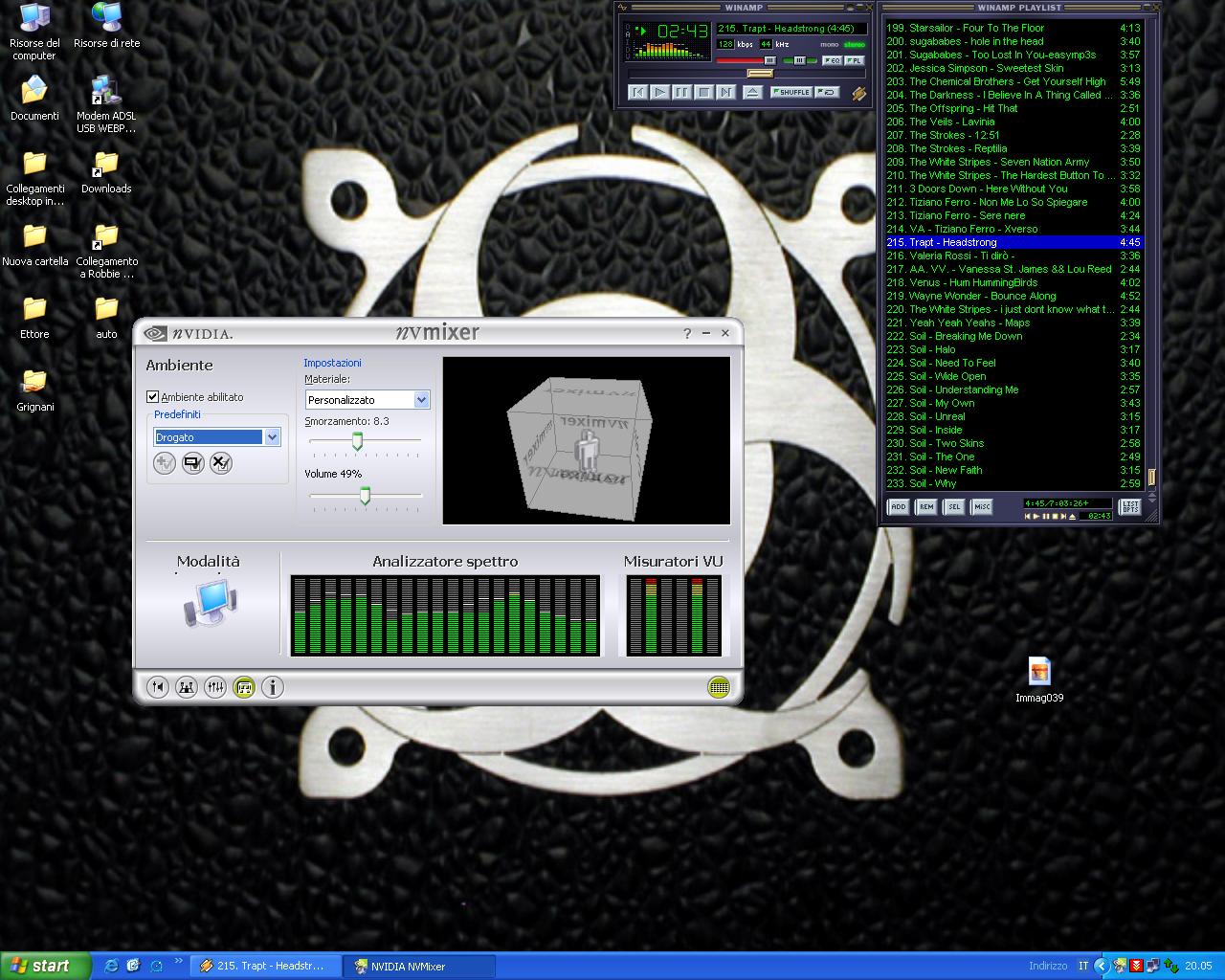Viewport: 1225px width, 980px height.
Task: Open LIST OPTS menu in Winamp playlist
Action: (1130, 507)
